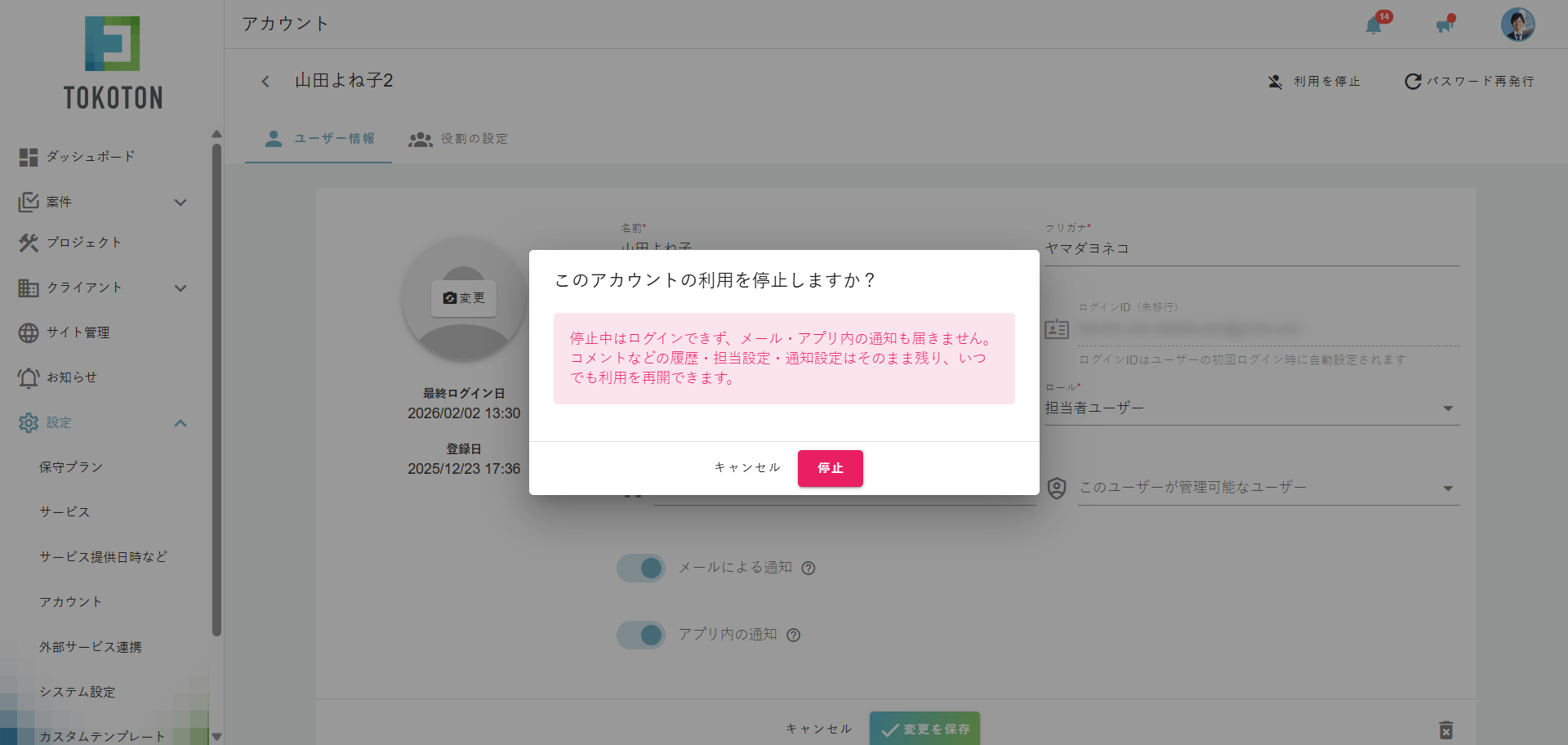Click the ユーザー情報 person icon
The image size is (1568, 745).
click(274, 139)
